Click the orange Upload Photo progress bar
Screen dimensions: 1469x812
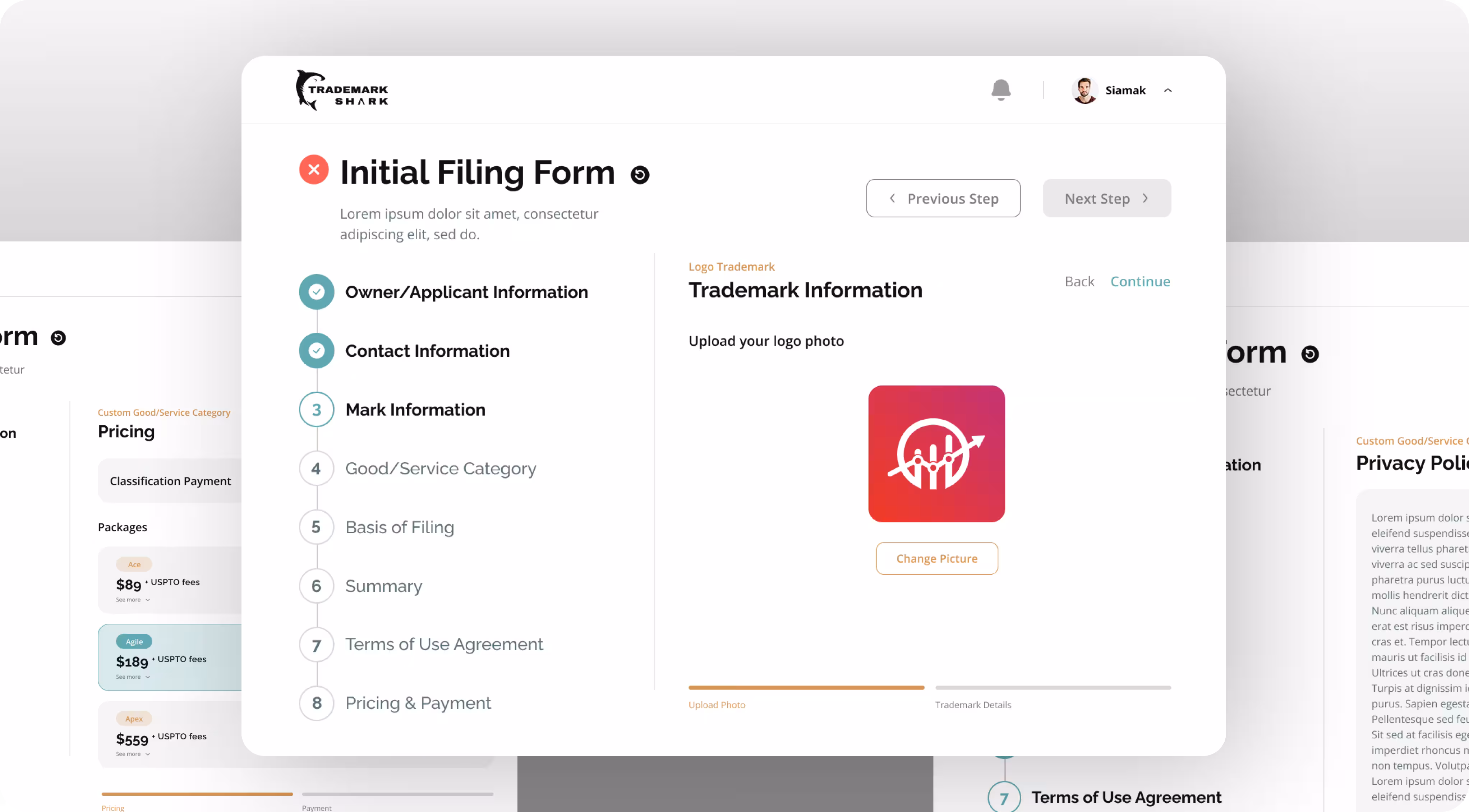click(806, 688)
